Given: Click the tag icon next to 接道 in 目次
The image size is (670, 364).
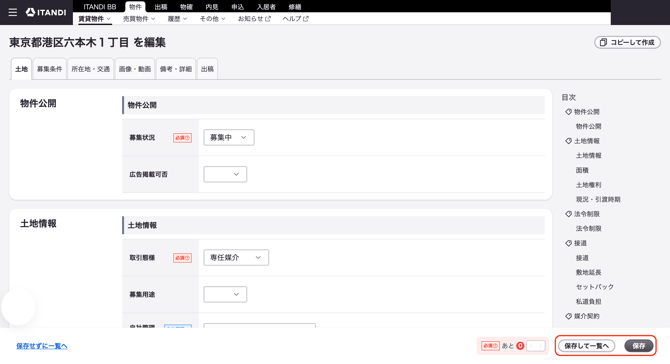Looking at the screenshot, I should [568, 243].
